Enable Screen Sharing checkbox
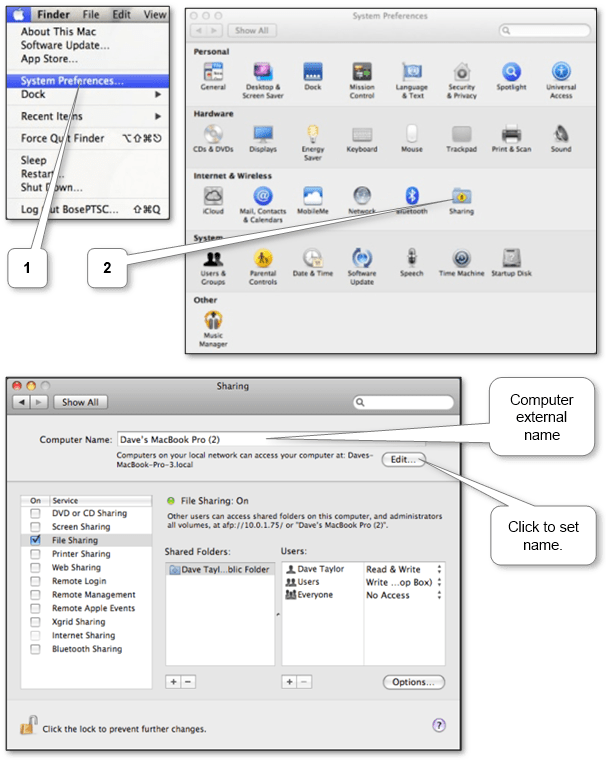The height and width of the screenshot is (762, 609). pos(35,527)
